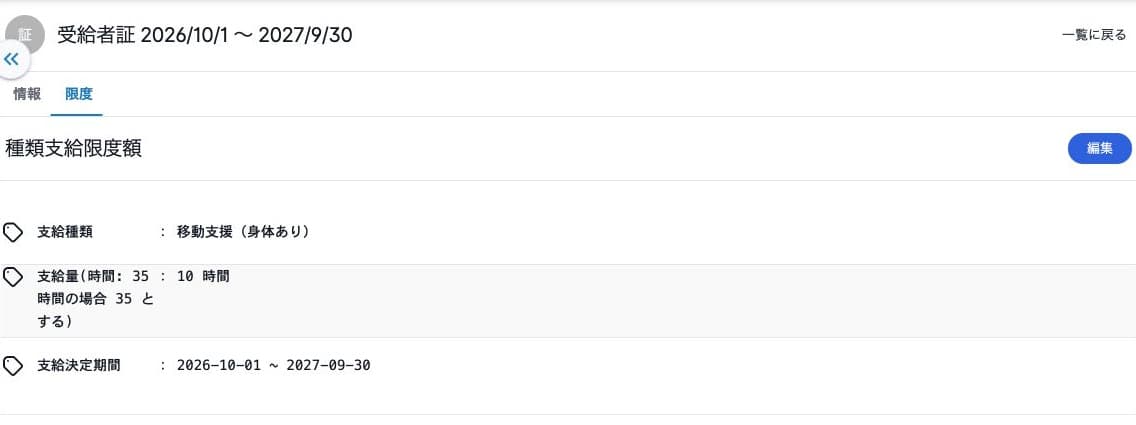The width and height of the screenshot is (1136, 425).
Task: Switch to the 情報 tab
Action: point(27,94)
